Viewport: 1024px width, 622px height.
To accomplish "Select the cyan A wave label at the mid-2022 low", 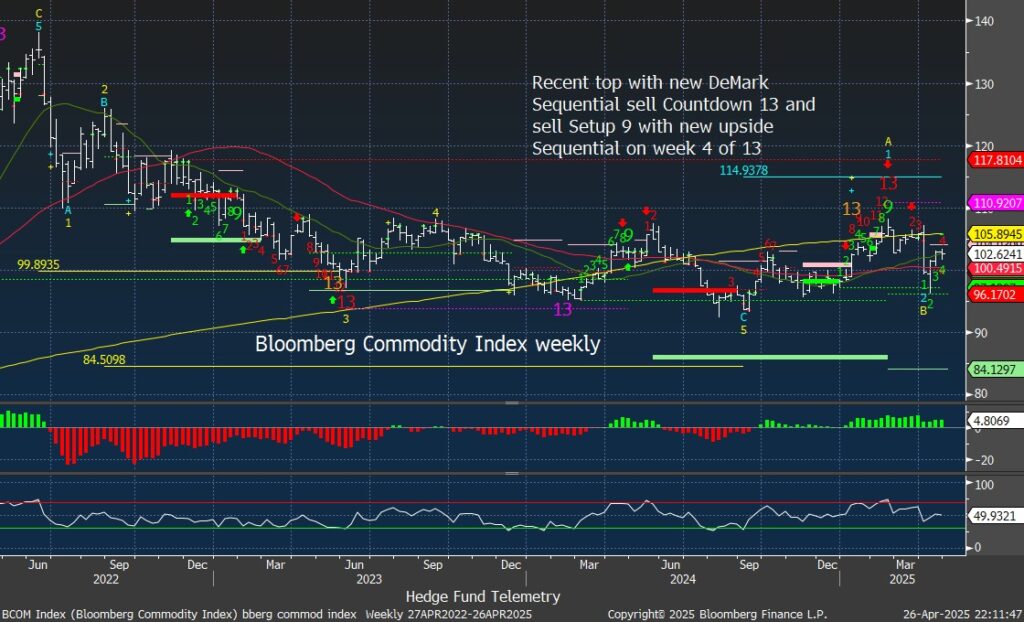I will [x=68, y=210].
